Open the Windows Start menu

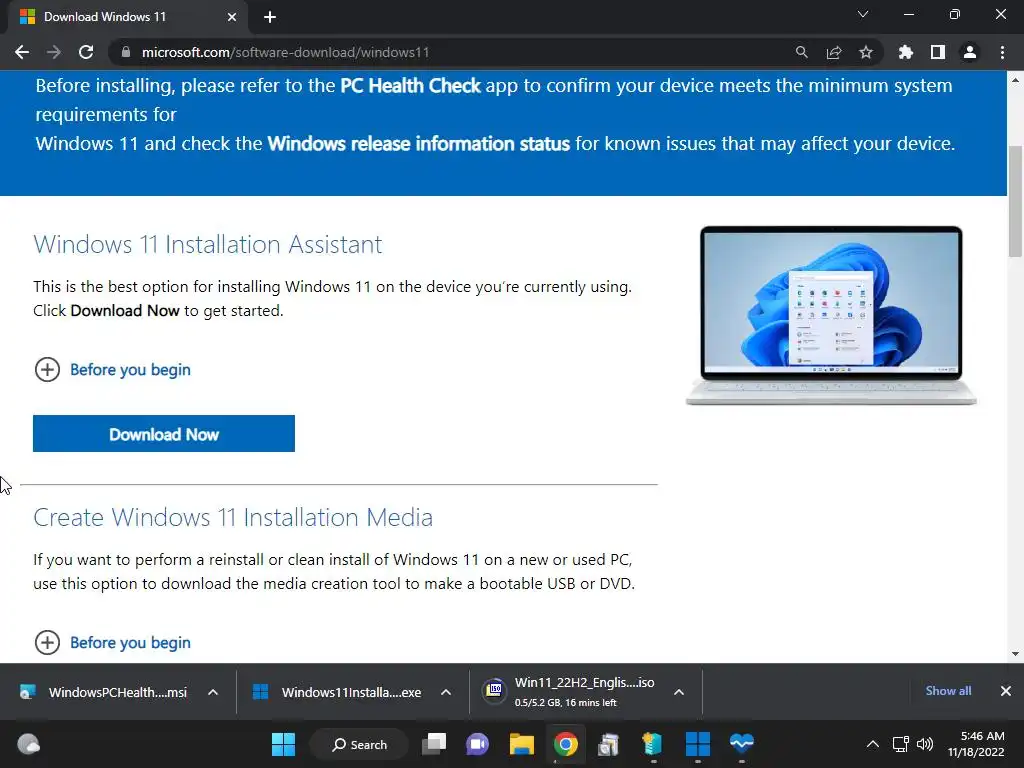pos(283,744)
